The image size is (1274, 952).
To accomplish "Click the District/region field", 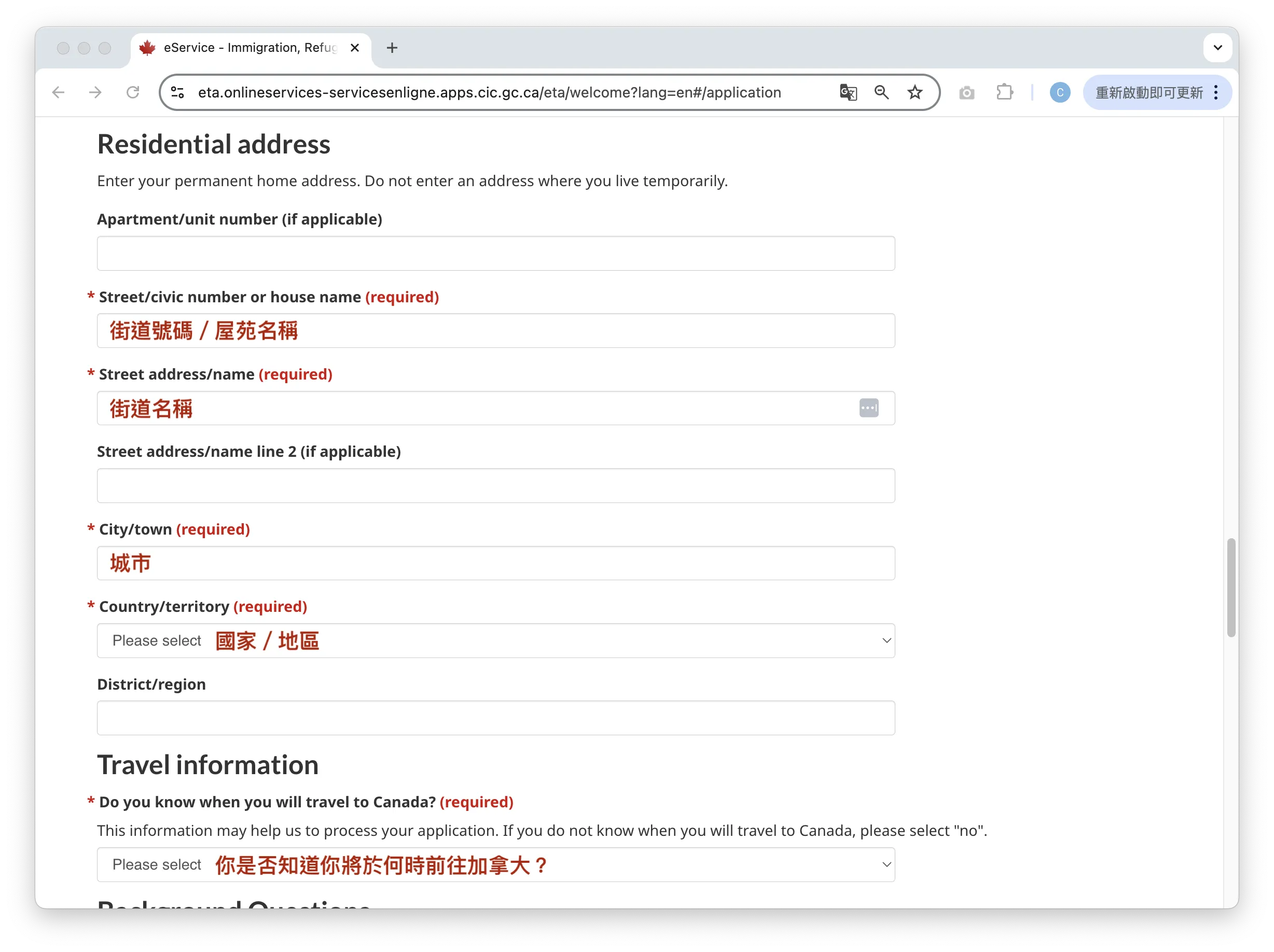I will pyautogui.click(x=495, y=718).
